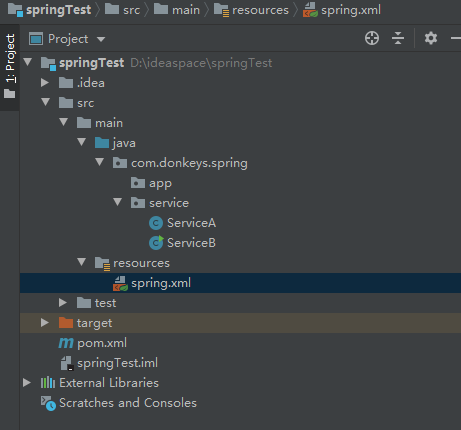Click the External Libraries icon

[48, 382]
